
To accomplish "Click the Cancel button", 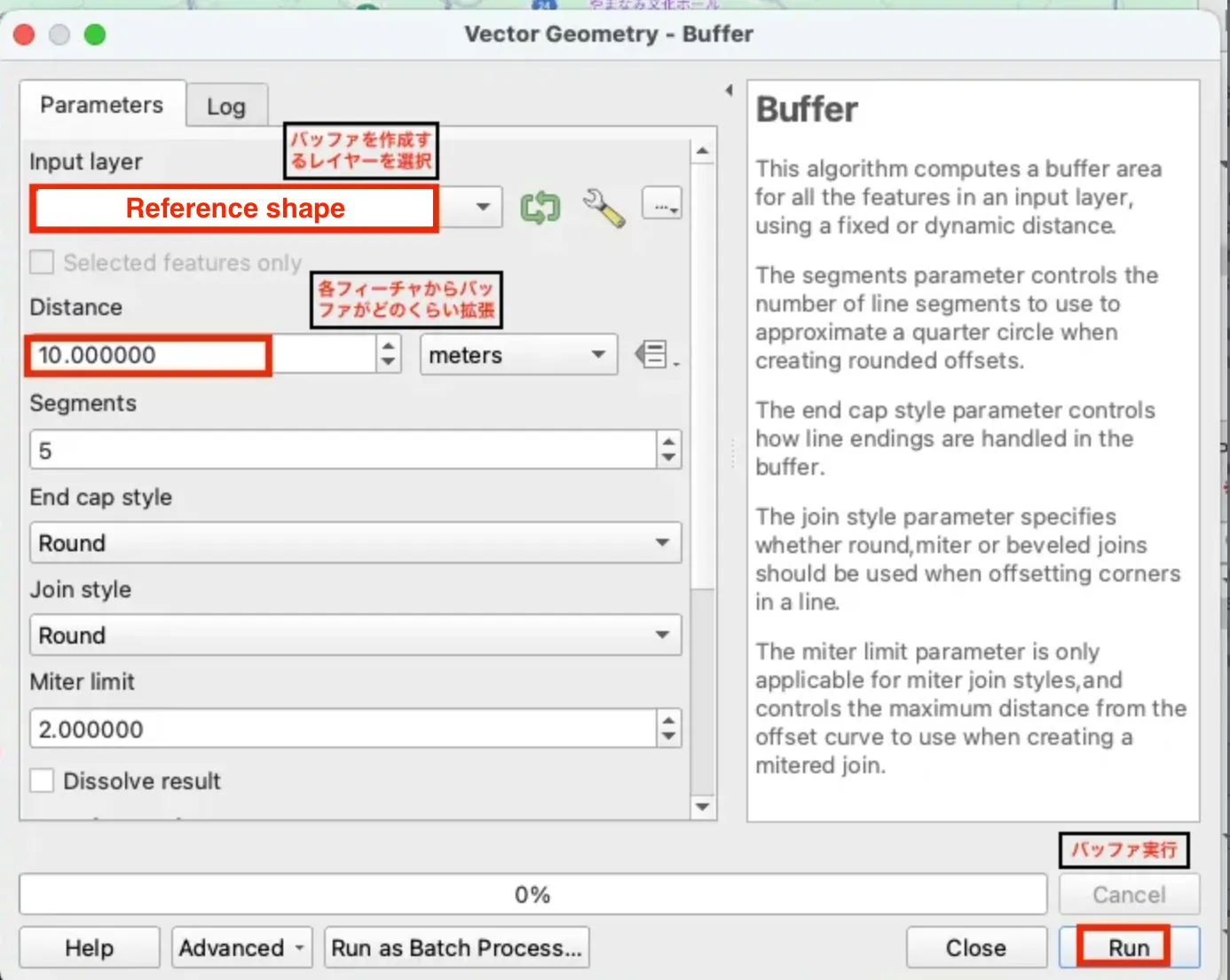I will pyautogui.click(x=1129, y=895).
